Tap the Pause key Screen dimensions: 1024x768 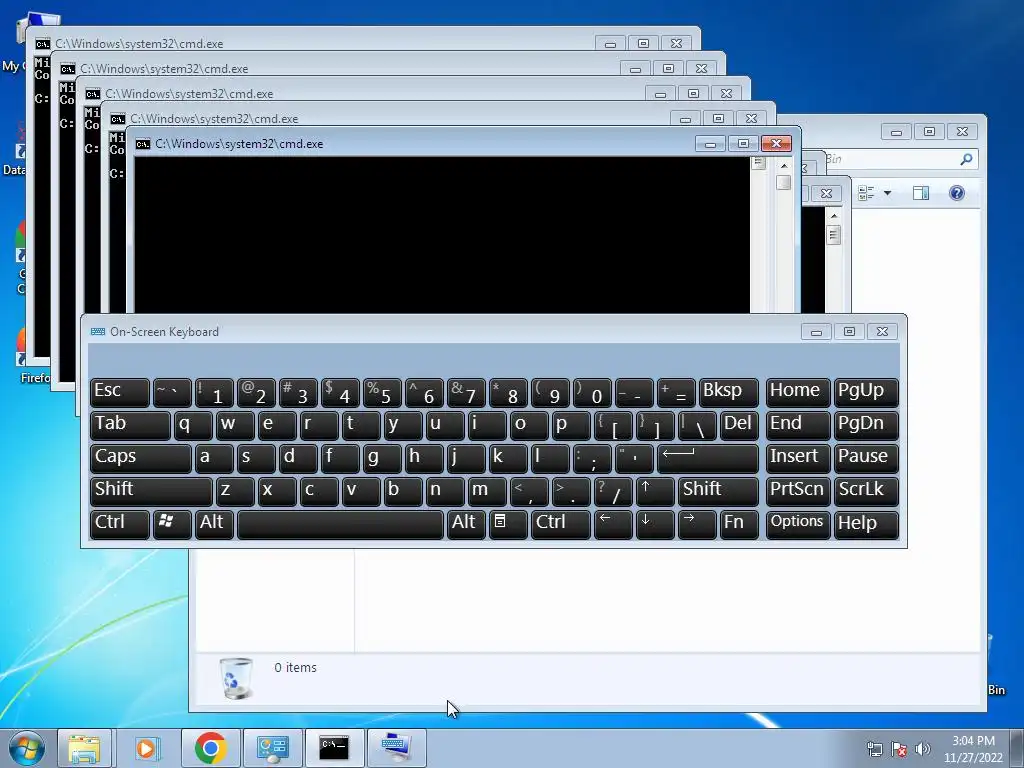pos(866,458)
